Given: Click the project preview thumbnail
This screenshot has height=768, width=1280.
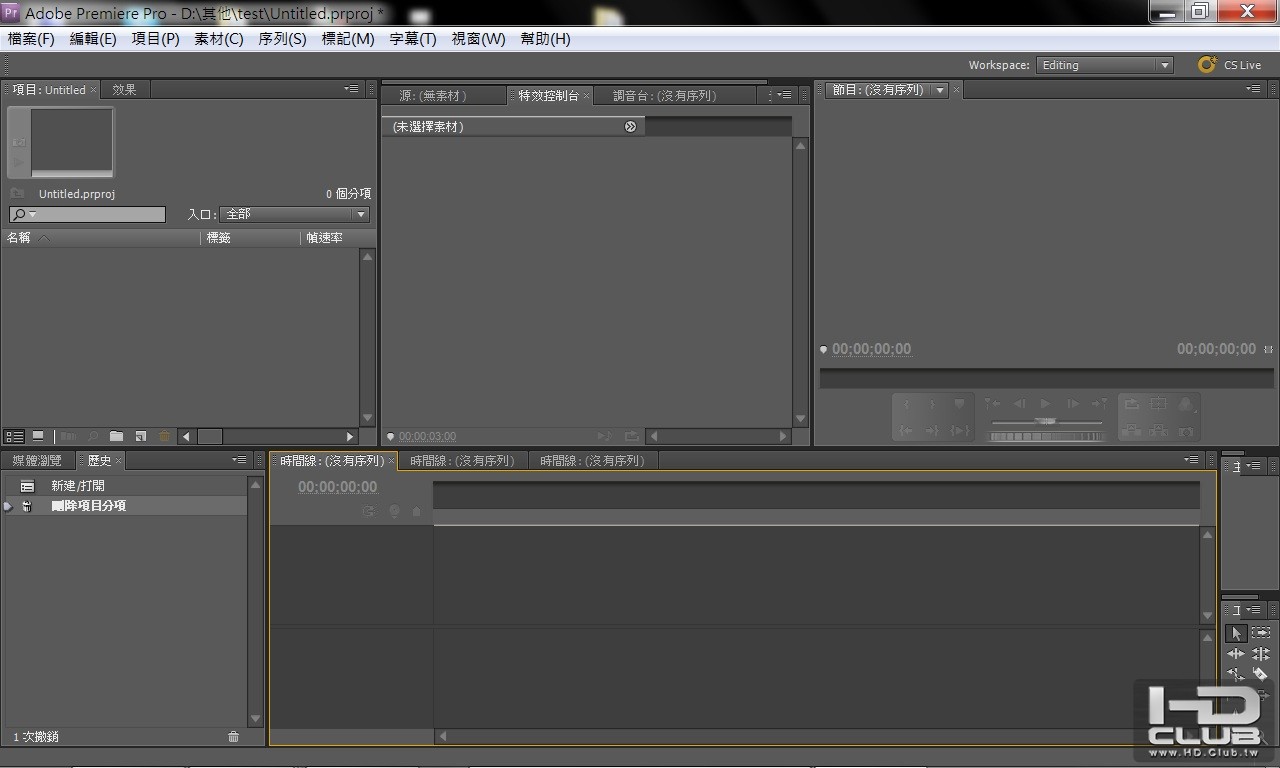Looking at the screenshot, I should coord(71,142).
